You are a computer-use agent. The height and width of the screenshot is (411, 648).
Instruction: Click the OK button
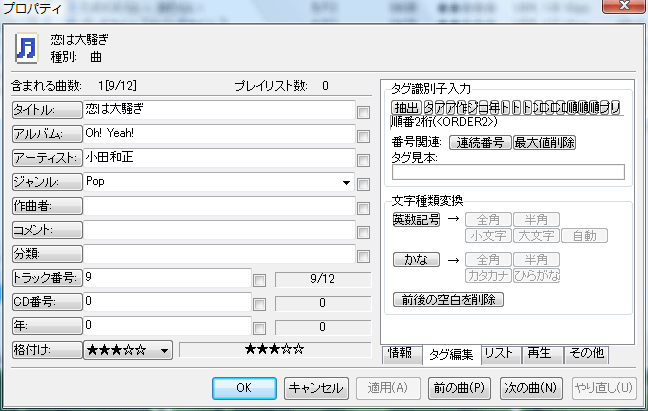click(244, 387)
